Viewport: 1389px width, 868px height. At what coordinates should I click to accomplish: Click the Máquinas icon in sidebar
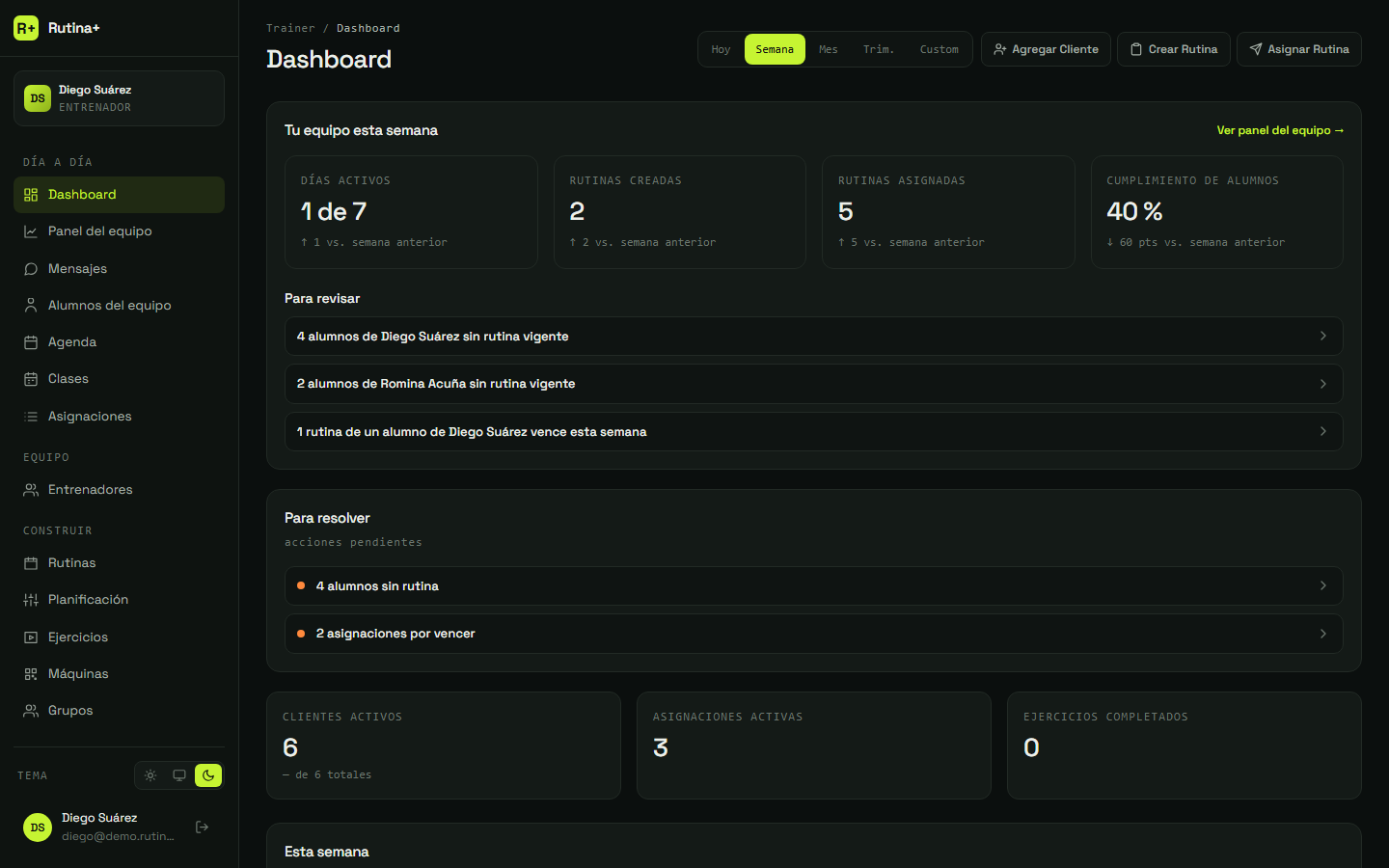click(x=31, y=674)
